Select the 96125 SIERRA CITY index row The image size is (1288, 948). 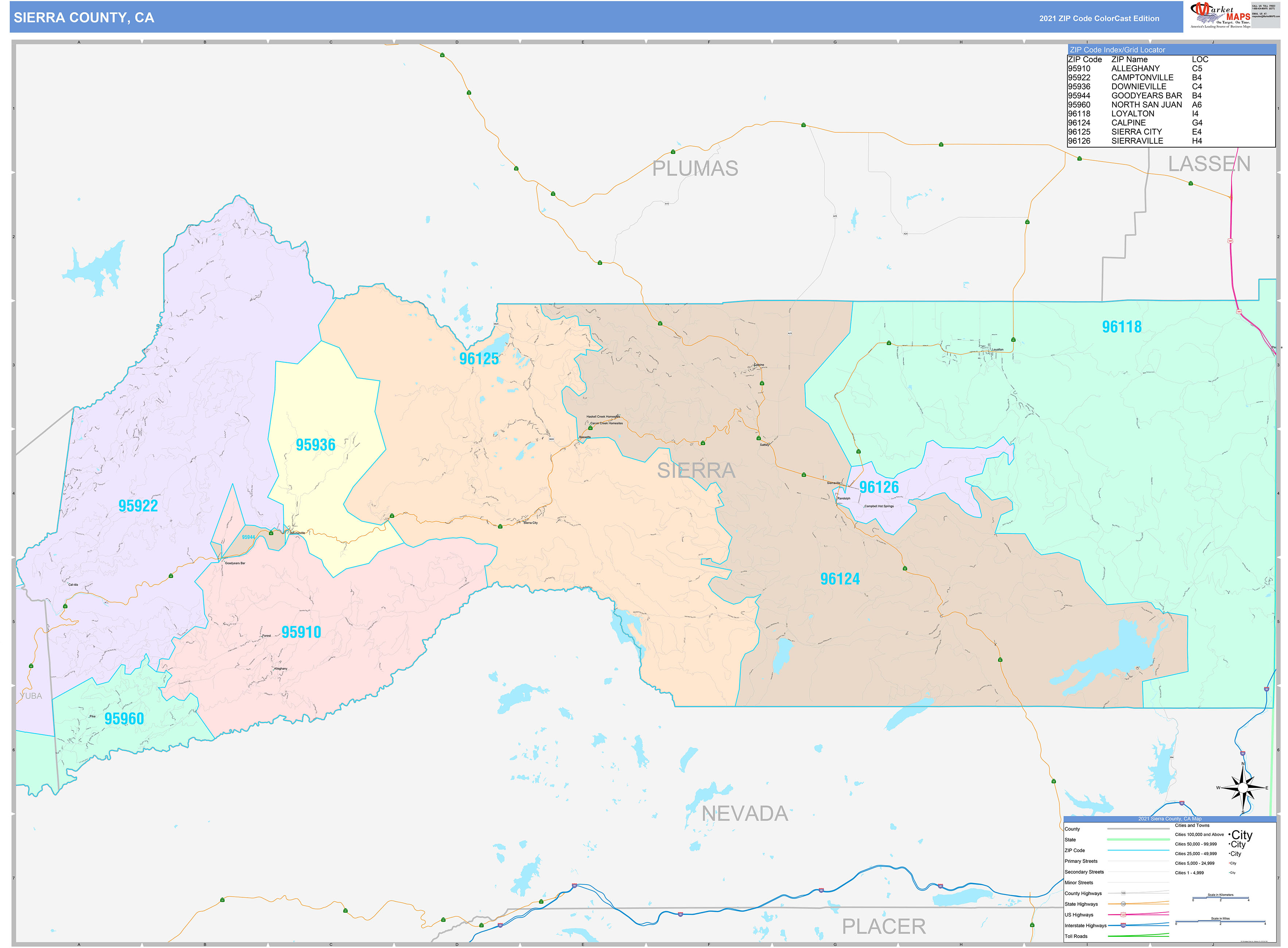click(x=1171, y=132)
